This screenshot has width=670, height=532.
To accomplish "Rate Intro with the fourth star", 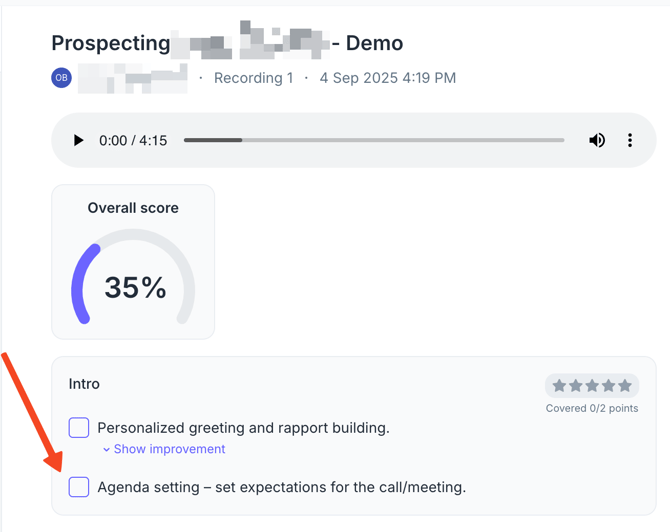I will click(608, 386).
